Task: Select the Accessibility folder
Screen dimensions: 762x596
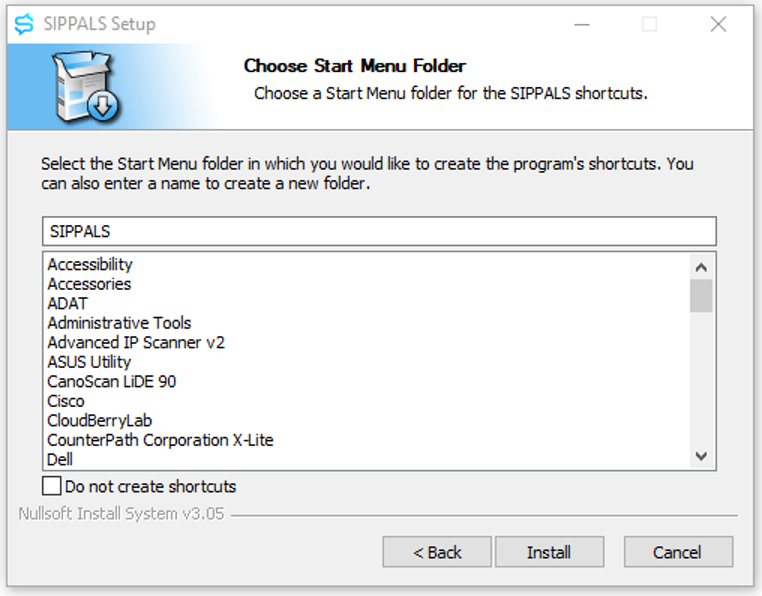Action: [90, 264]
